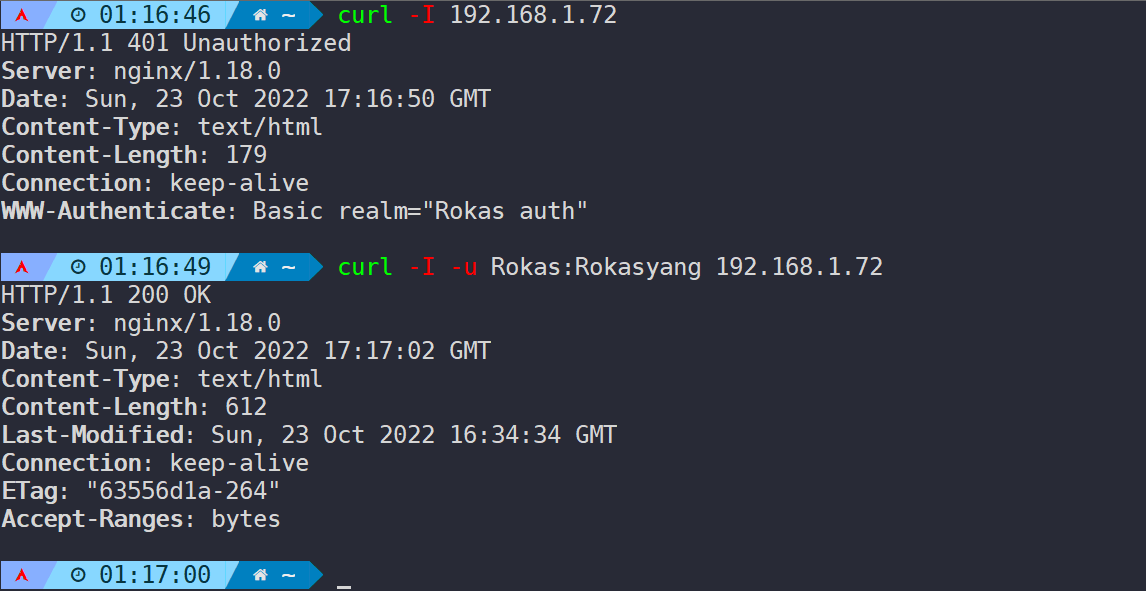Click the clock icon beside 01:16:46
Screen dimensions: 1146x591
point(79,15)
